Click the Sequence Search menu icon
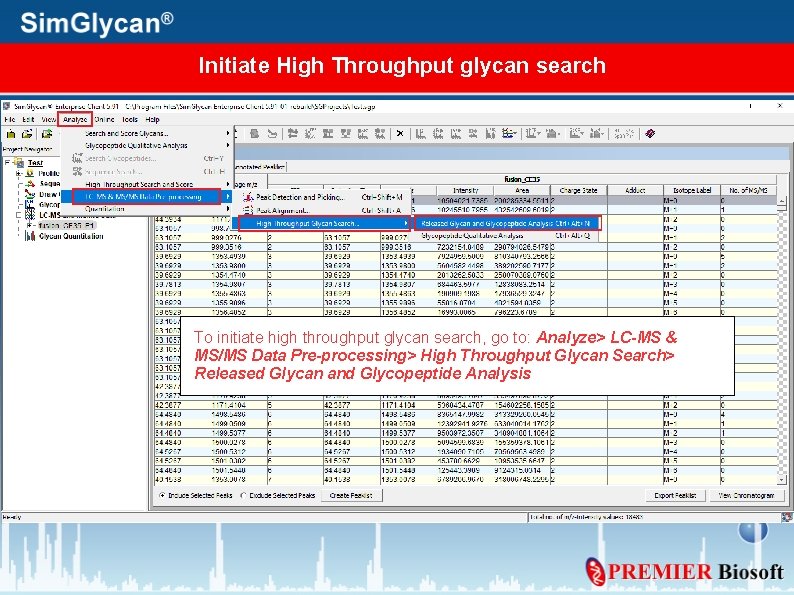This screenshot has height=595, width=794. coord(77,171)
